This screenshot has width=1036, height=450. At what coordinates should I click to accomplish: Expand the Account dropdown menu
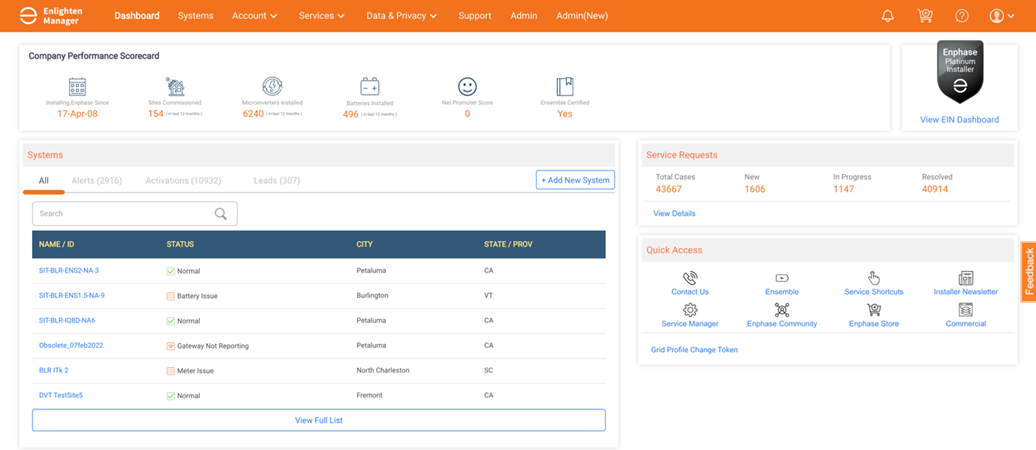pyautogui.click(x=254, y=16)
